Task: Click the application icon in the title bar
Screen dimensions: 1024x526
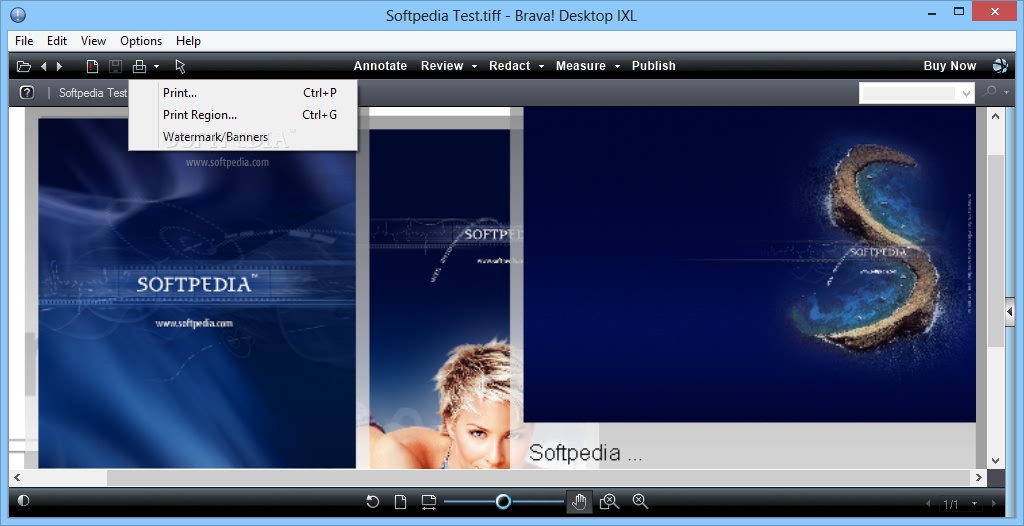Action: point(18,14)
